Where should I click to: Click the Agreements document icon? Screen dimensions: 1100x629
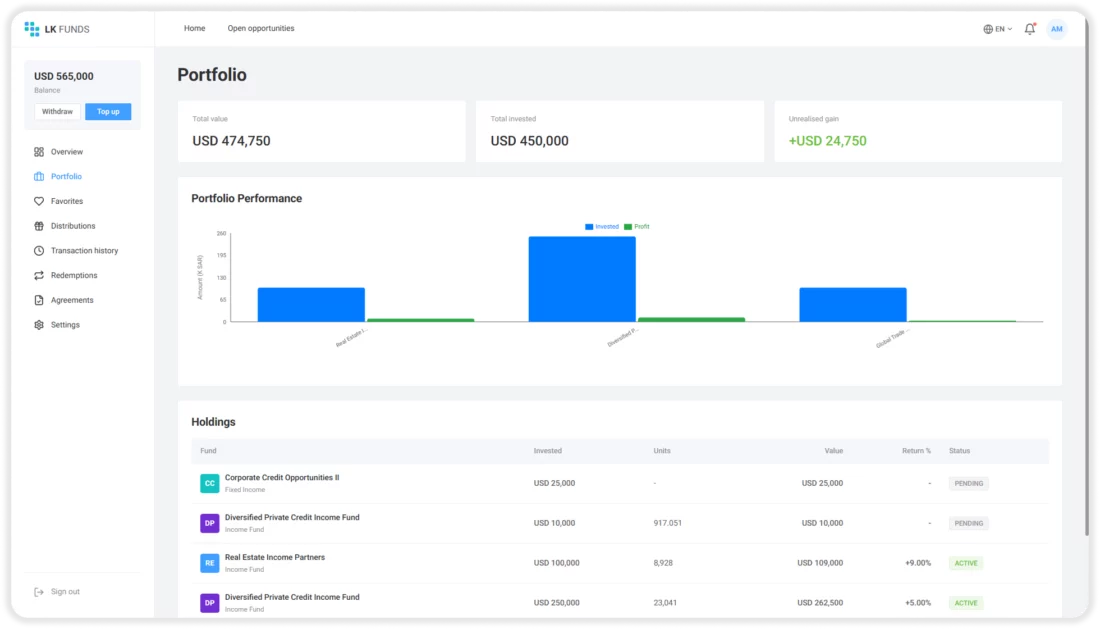tap(39, 300)
